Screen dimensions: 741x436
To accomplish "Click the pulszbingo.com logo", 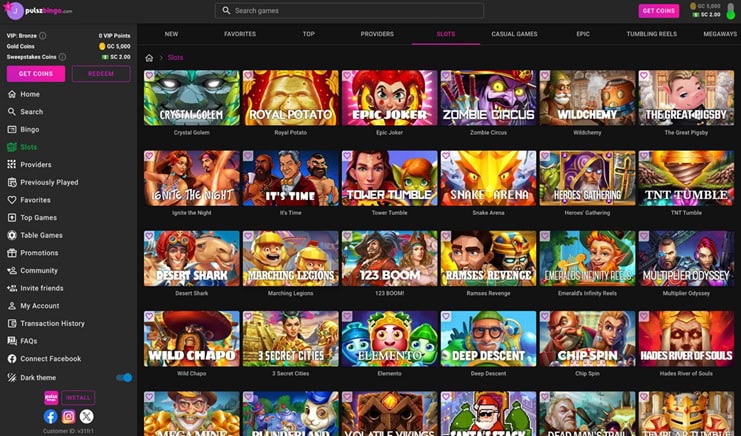I will pyautogui.click(x=49, y=10).
